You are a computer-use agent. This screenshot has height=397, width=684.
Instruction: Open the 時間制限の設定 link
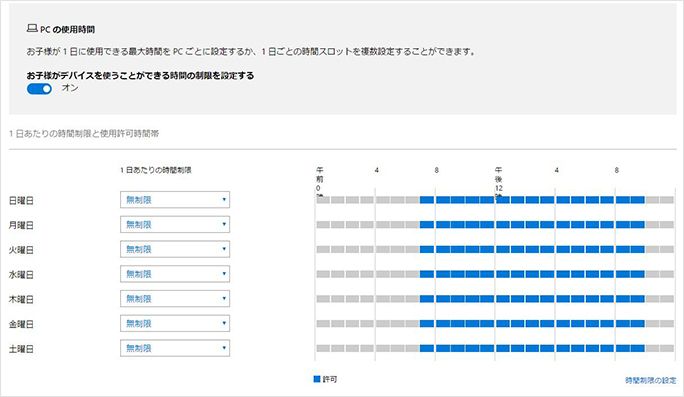[x=650, y=380]
